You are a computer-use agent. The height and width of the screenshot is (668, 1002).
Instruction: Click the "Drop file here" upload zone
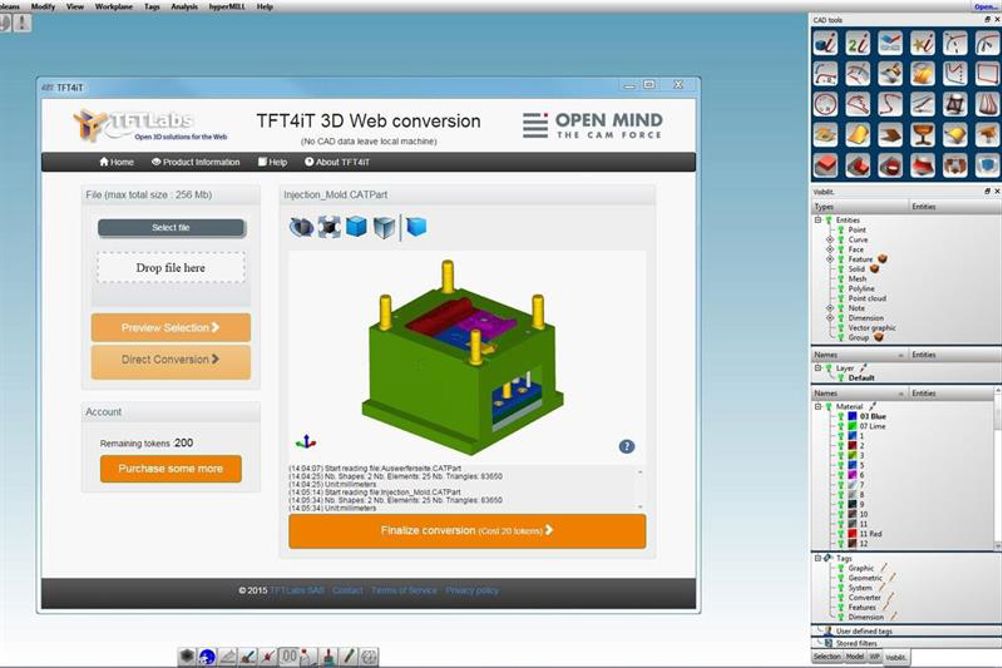click(x=171, y=268)
